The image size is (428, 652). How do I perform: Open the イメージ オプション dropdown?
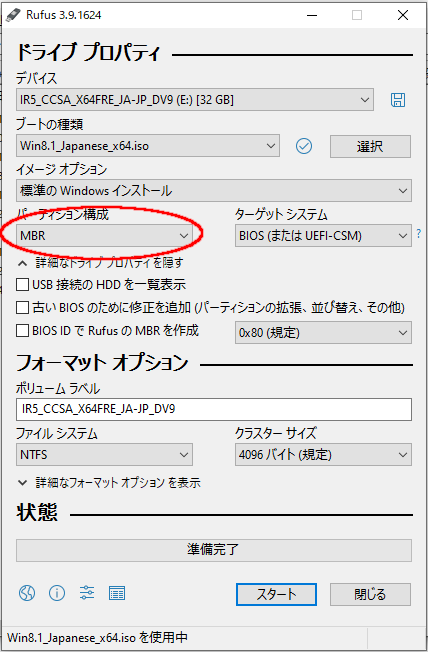(214, 191)
